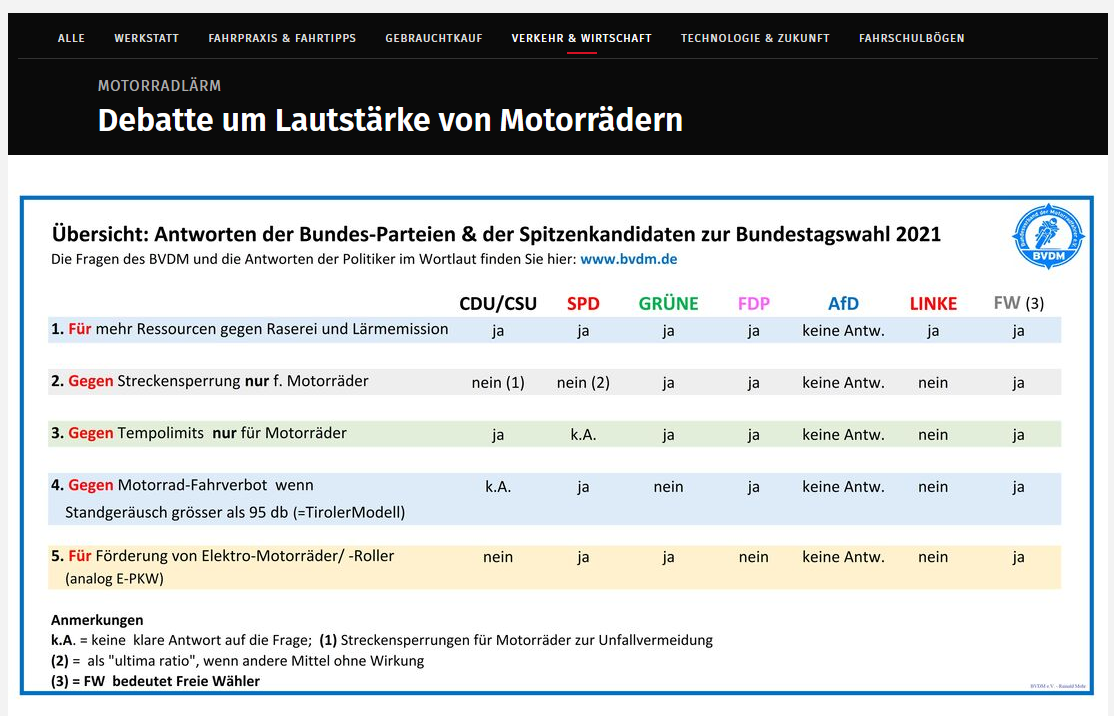1114x716 pixels.
Task: Click FDP 'ja' cell in Tempolimits row
Action: [754, 435]
